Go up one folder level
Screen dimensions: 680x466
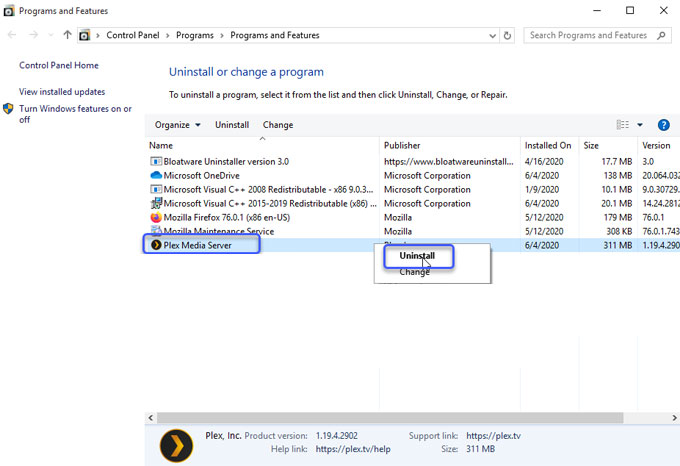click(x=67, y=35)
